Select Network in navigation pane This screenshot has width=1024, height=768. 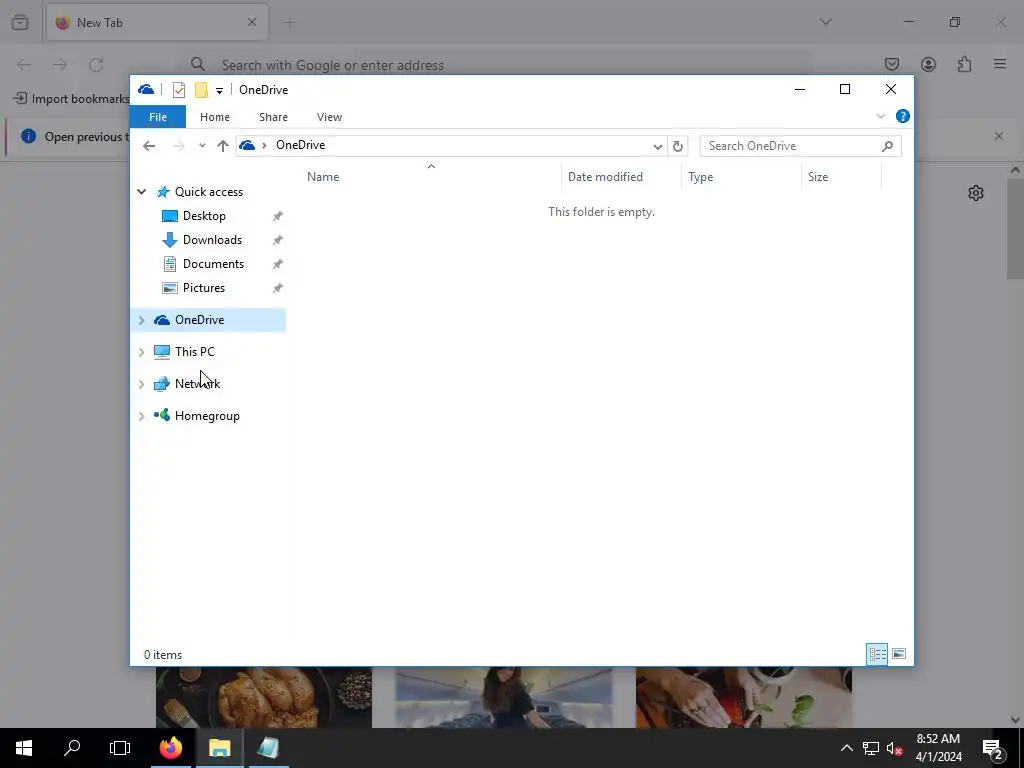197,384
